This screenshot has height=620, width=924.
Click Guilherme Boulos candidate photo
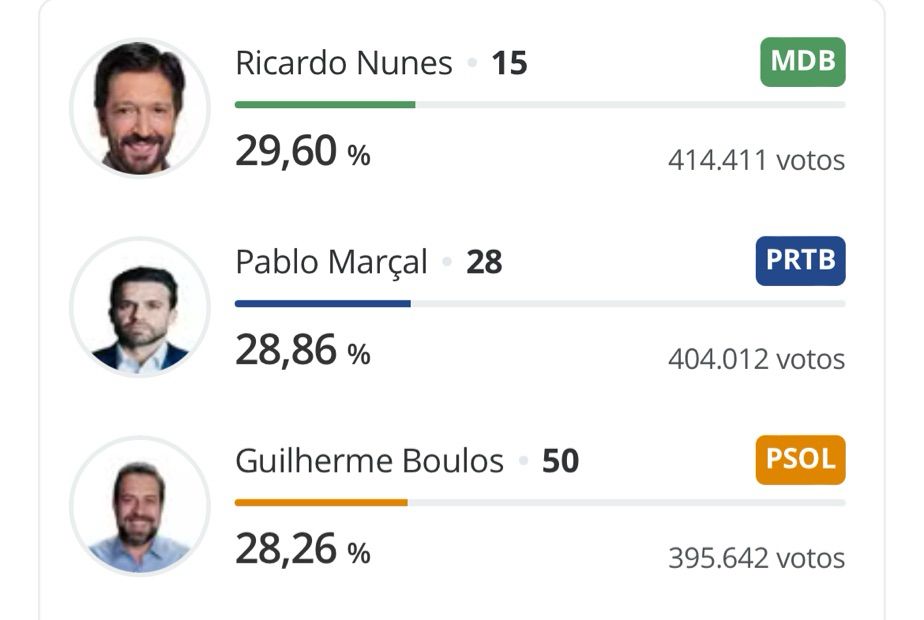pyautogui.click(x=140, y=506)
